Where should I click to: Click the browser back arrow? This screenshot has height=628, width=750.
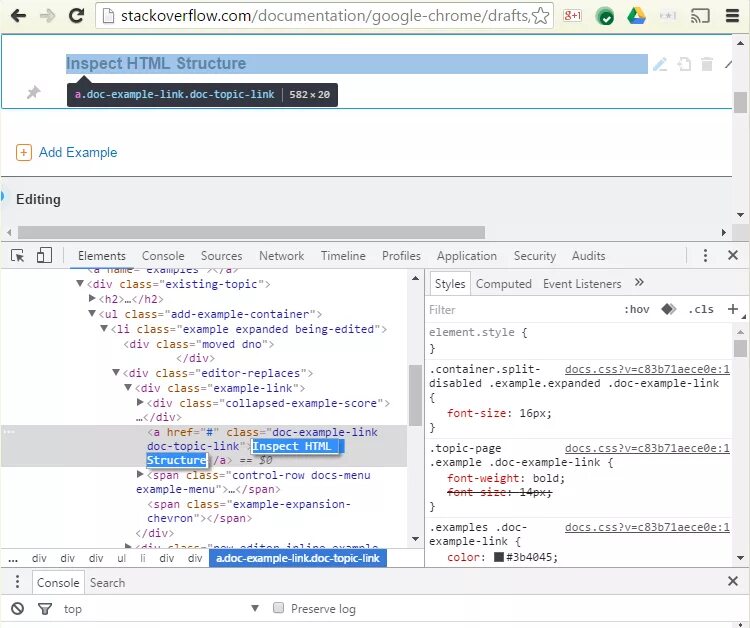[18, 16]
